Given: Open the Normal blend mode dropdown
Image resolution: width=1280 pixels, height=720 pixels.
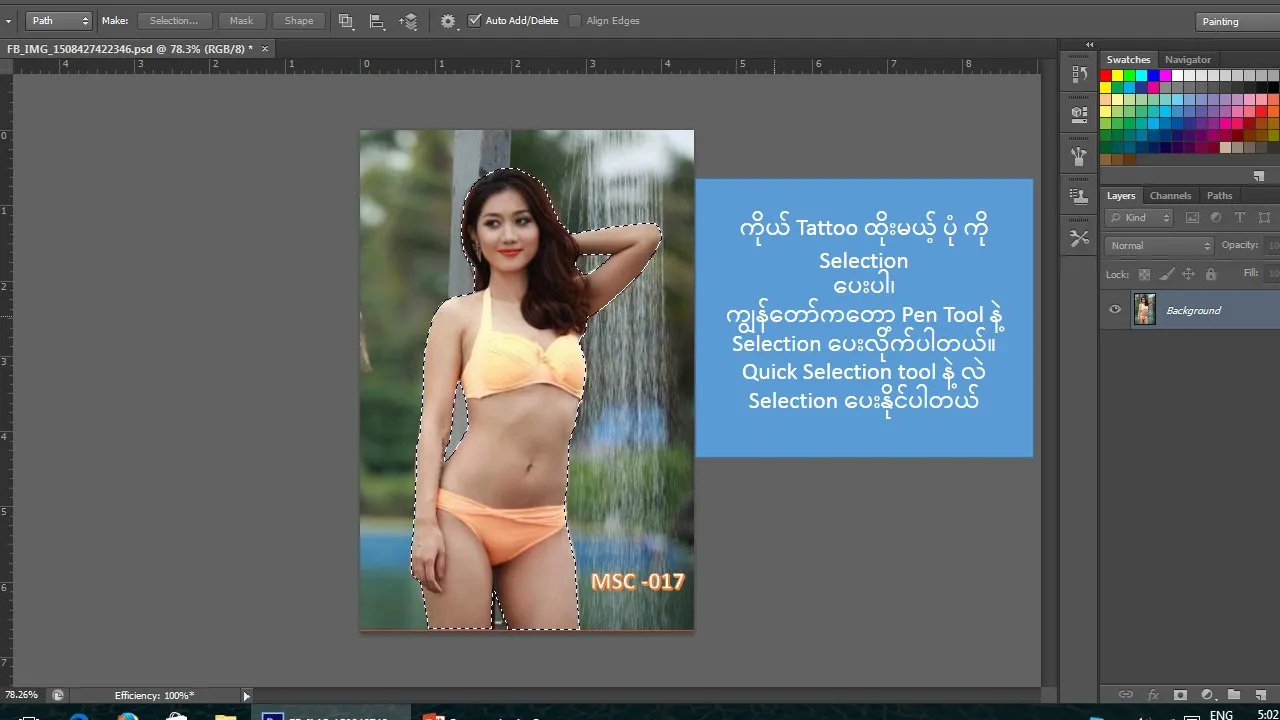Looking at the screenshot, I should [1159, 245].
